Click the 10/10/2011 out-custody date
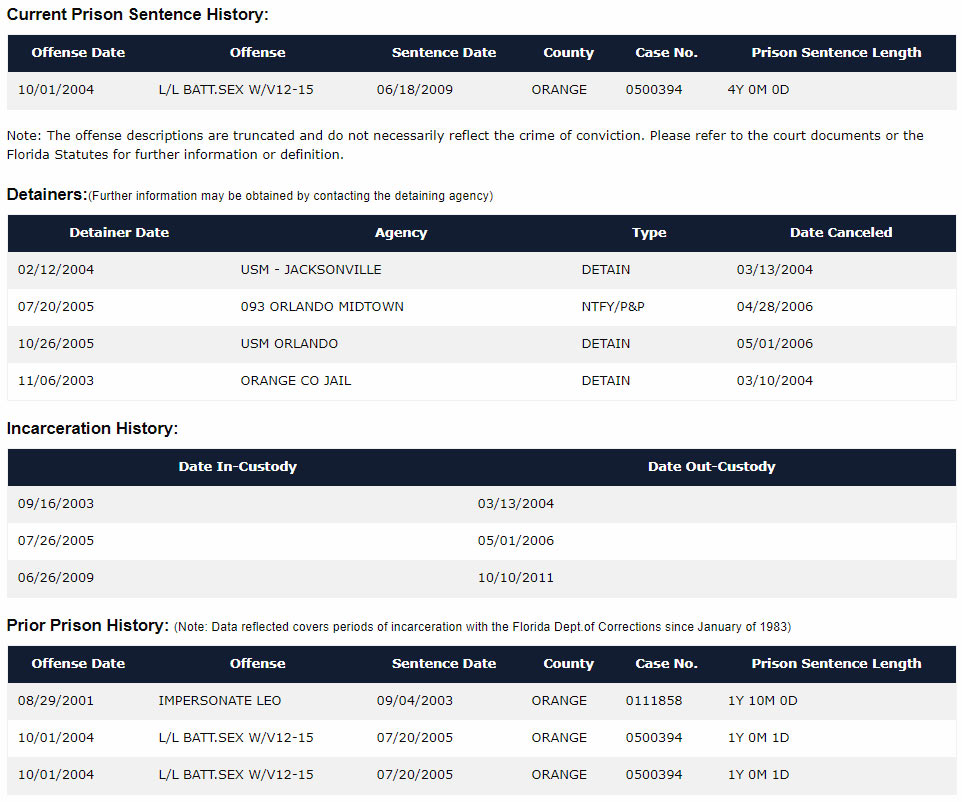The image size is (962, 802). point(515,578)
